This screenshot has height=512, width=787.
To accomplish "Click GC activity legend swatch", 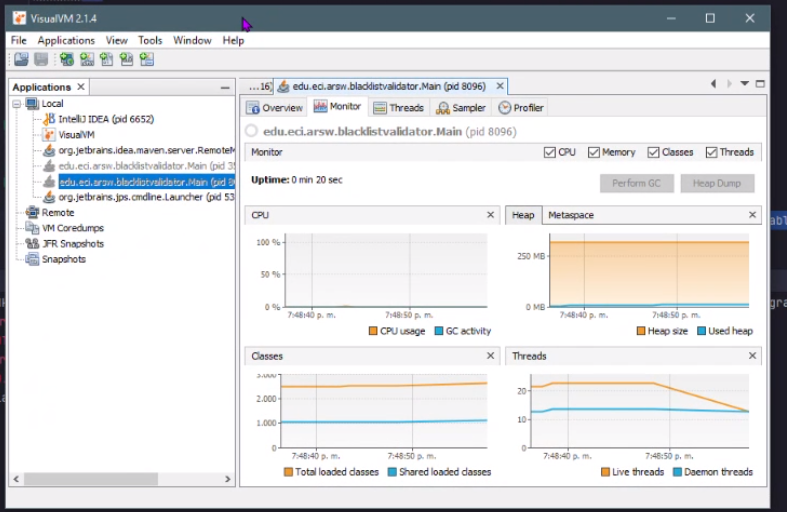I will [x=439, y=331].
